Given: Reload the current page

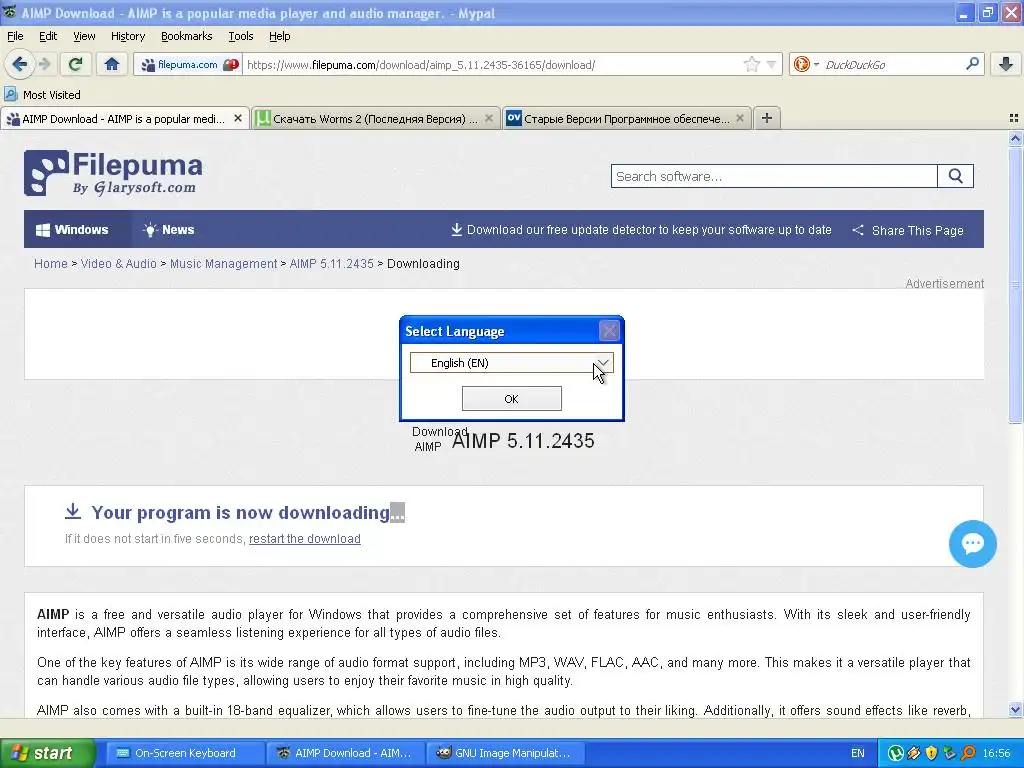Looking at the screenshot, I should click(x=75, y=64).
